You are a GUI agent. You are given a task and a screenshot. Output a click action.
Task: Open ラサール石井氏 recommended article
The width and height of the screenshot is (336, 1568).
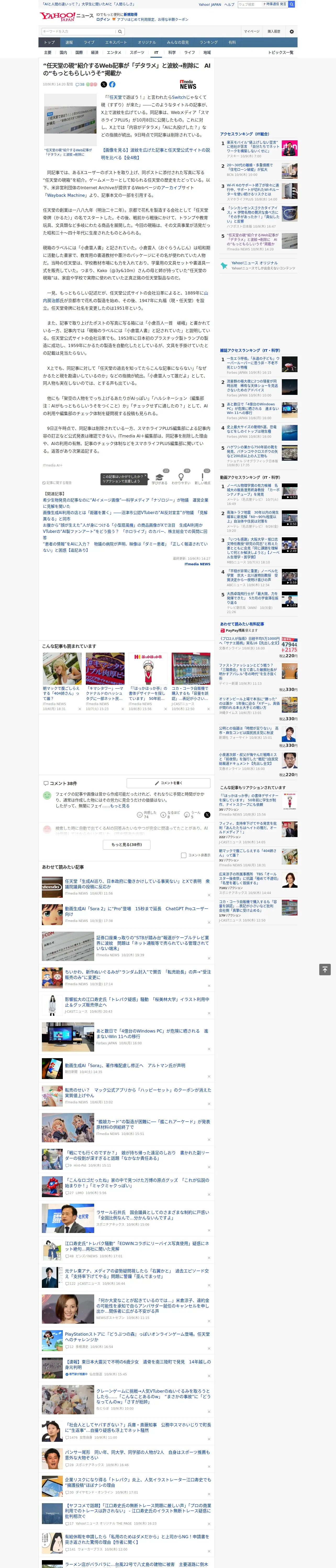(153, 1214)
